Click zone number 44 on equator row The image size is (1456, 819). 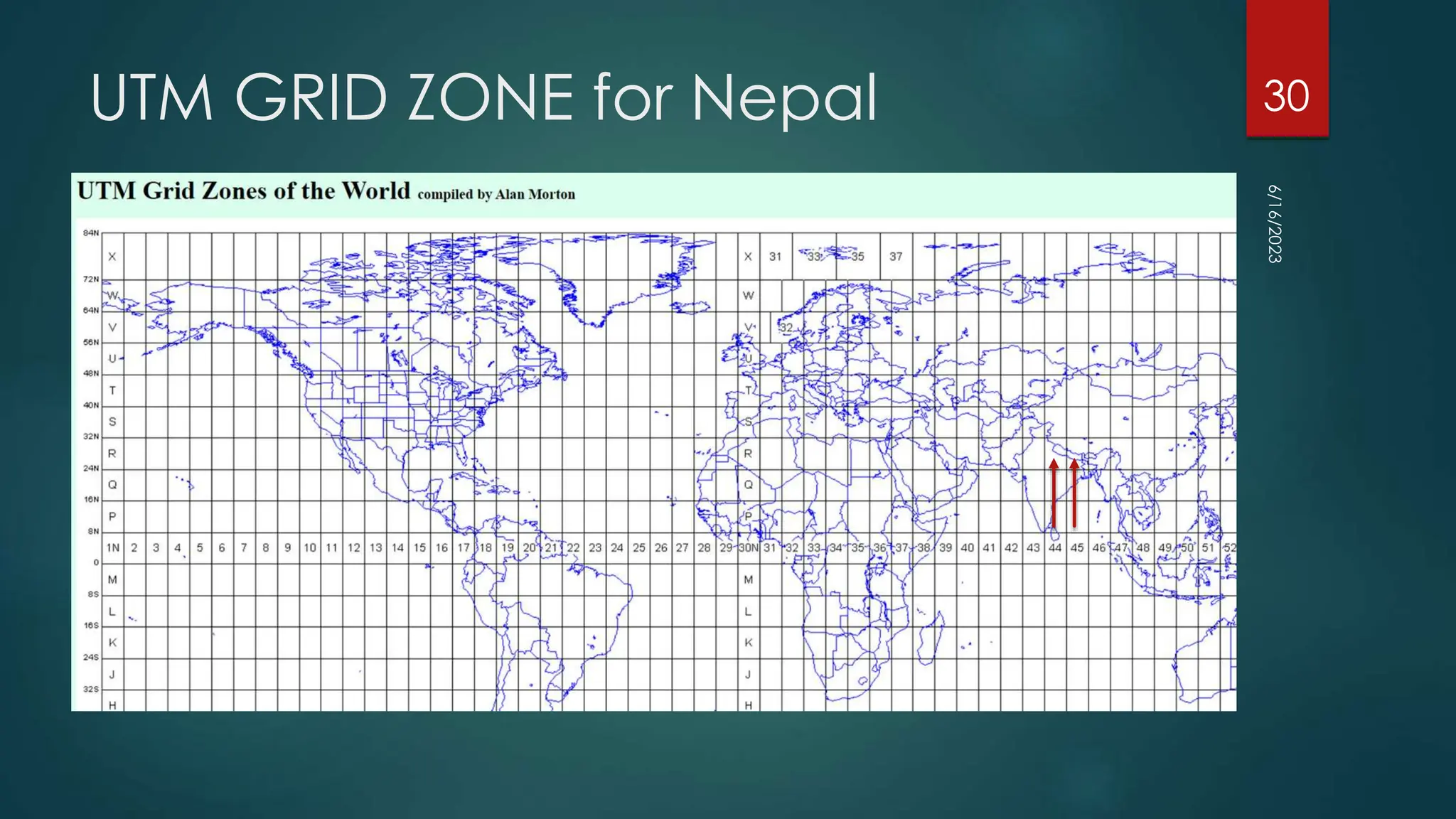[1055, 547]
